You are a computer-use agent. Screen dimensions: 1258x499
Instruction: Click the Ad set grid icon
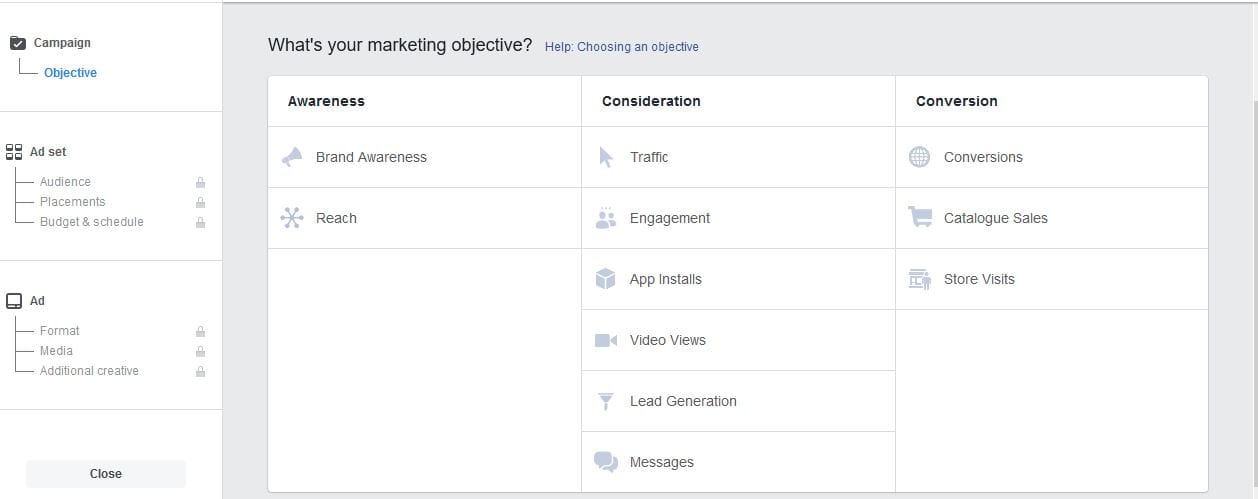tap(14, 152)
